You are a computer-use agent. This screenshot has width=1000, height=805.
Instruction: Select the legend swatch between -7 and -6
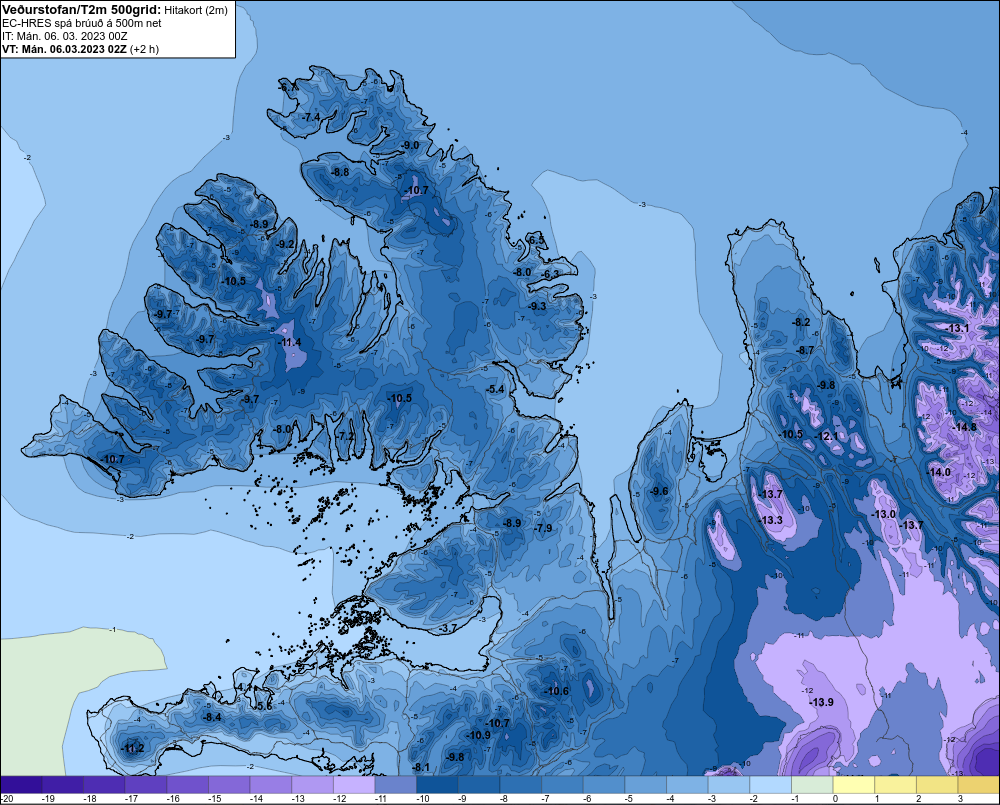[562, 785]
